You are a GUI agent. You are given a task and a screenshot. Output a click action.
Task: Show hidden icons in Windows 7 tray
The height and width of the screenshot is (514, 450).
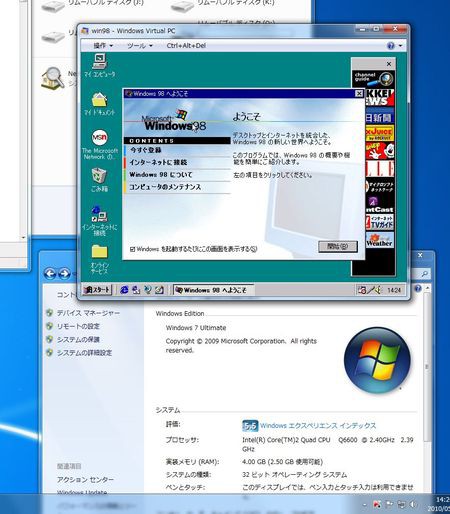pos(364,505)
